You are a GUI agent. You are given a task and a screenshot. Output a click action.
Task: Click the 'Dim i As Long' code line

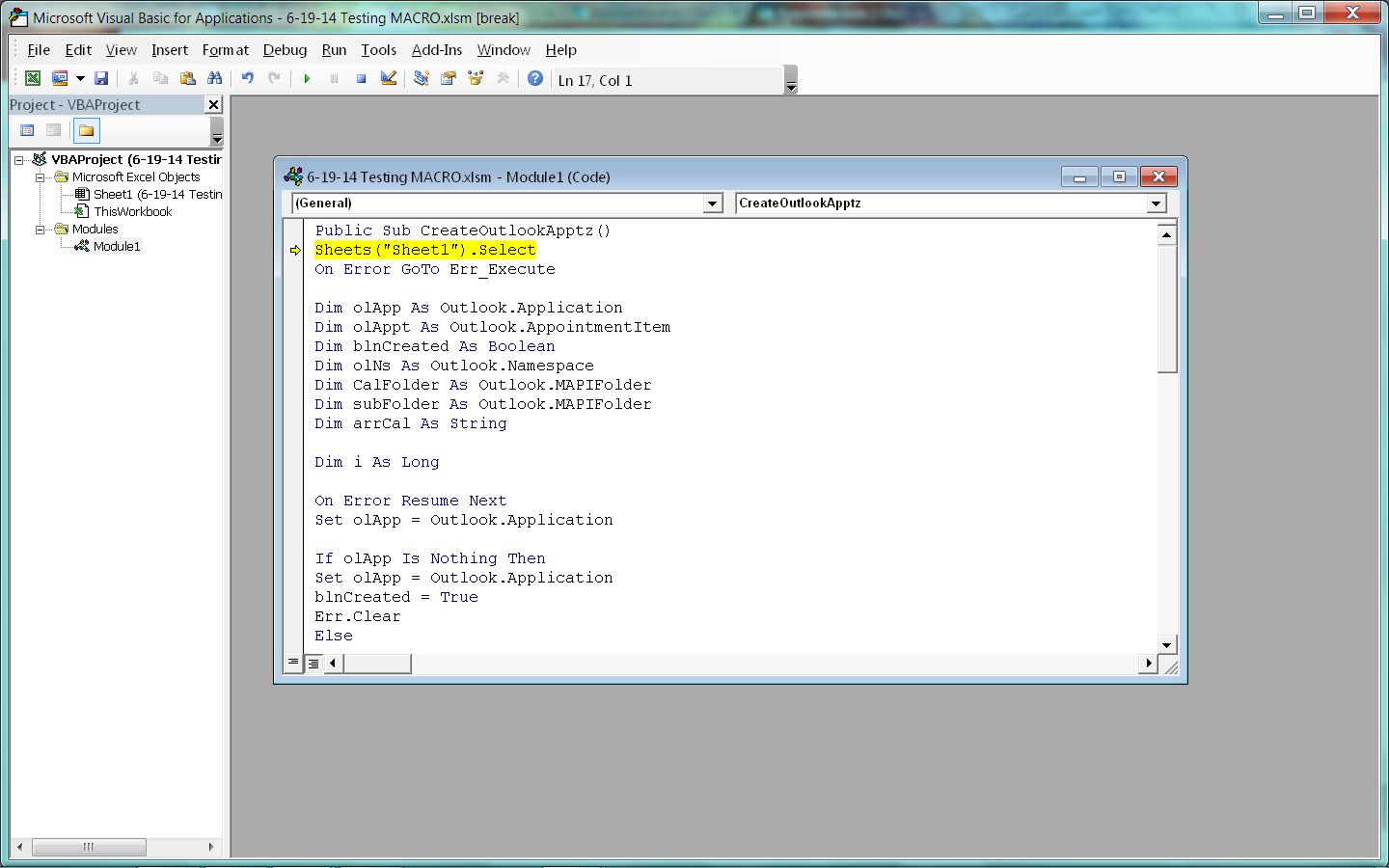pos(377,462)
